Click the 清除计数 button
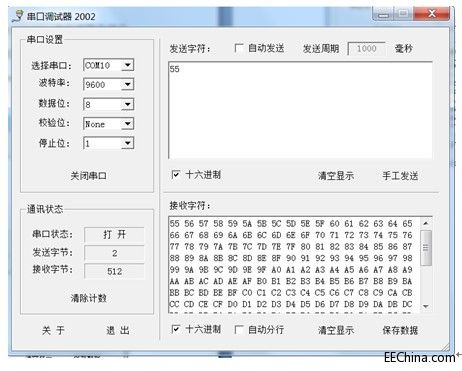The image size is (462, 371). point(88,298)
